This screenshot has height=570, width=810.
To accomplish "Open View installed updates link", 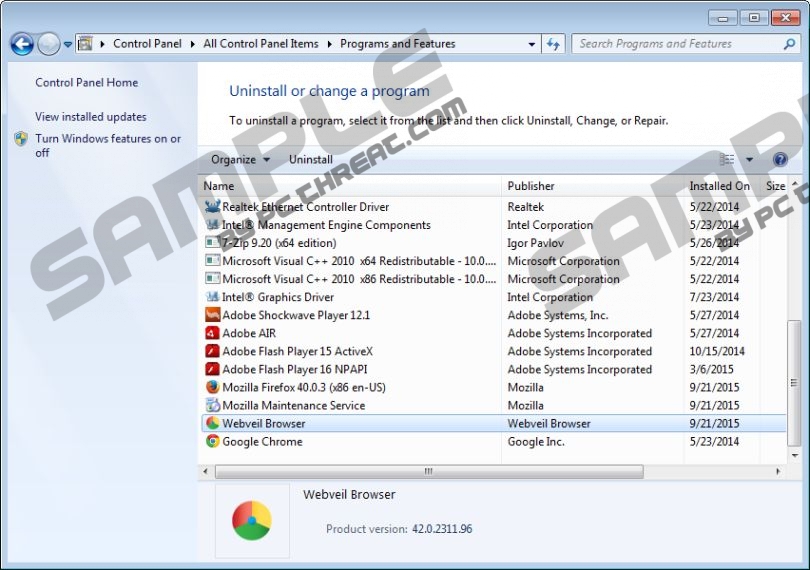I will (x=90, y=117).
